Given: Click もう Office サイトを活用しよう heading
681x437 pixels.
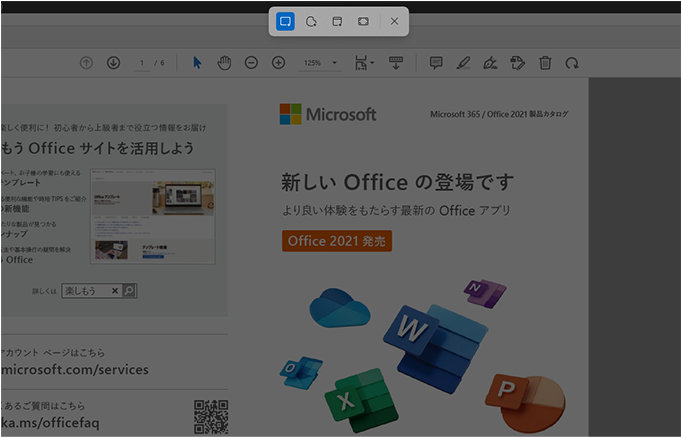Looking at the screenshot, I should click(x=97, y=148).
